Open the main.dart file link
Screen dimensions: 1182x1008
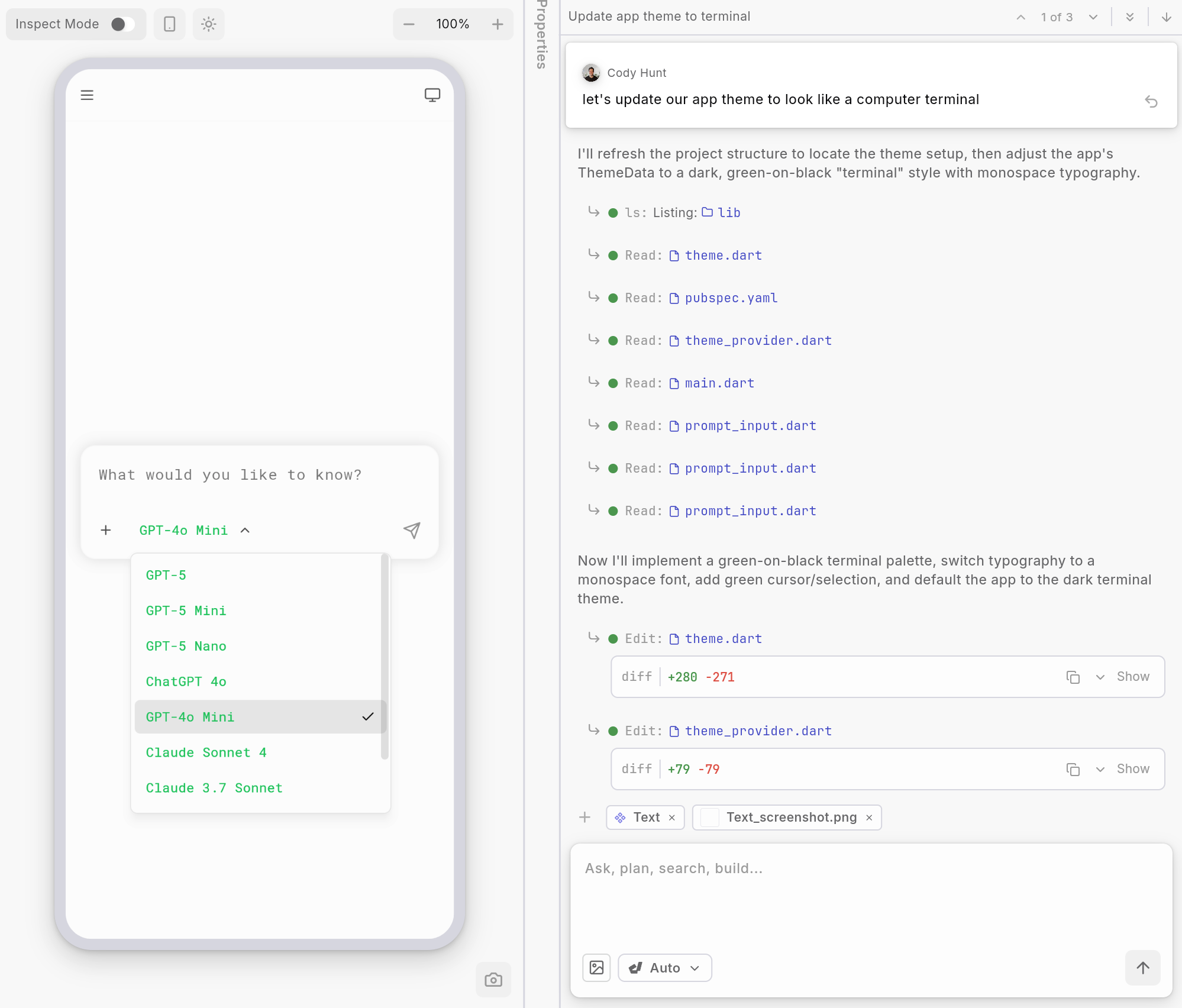(712, 383)
